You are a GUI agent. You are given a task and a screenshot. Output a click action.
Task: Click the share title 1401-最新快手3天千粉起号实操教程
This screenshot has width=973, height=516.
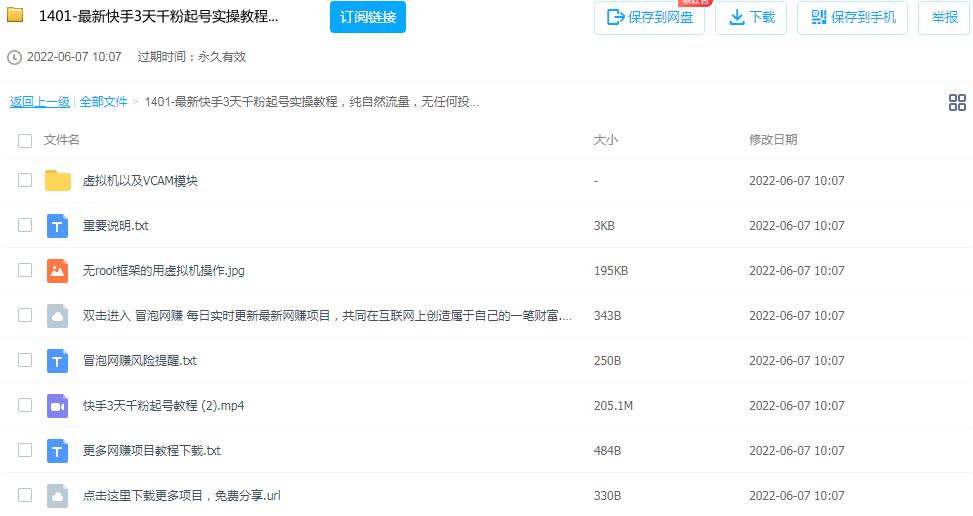pyautogui.click(x=159, y=16)
